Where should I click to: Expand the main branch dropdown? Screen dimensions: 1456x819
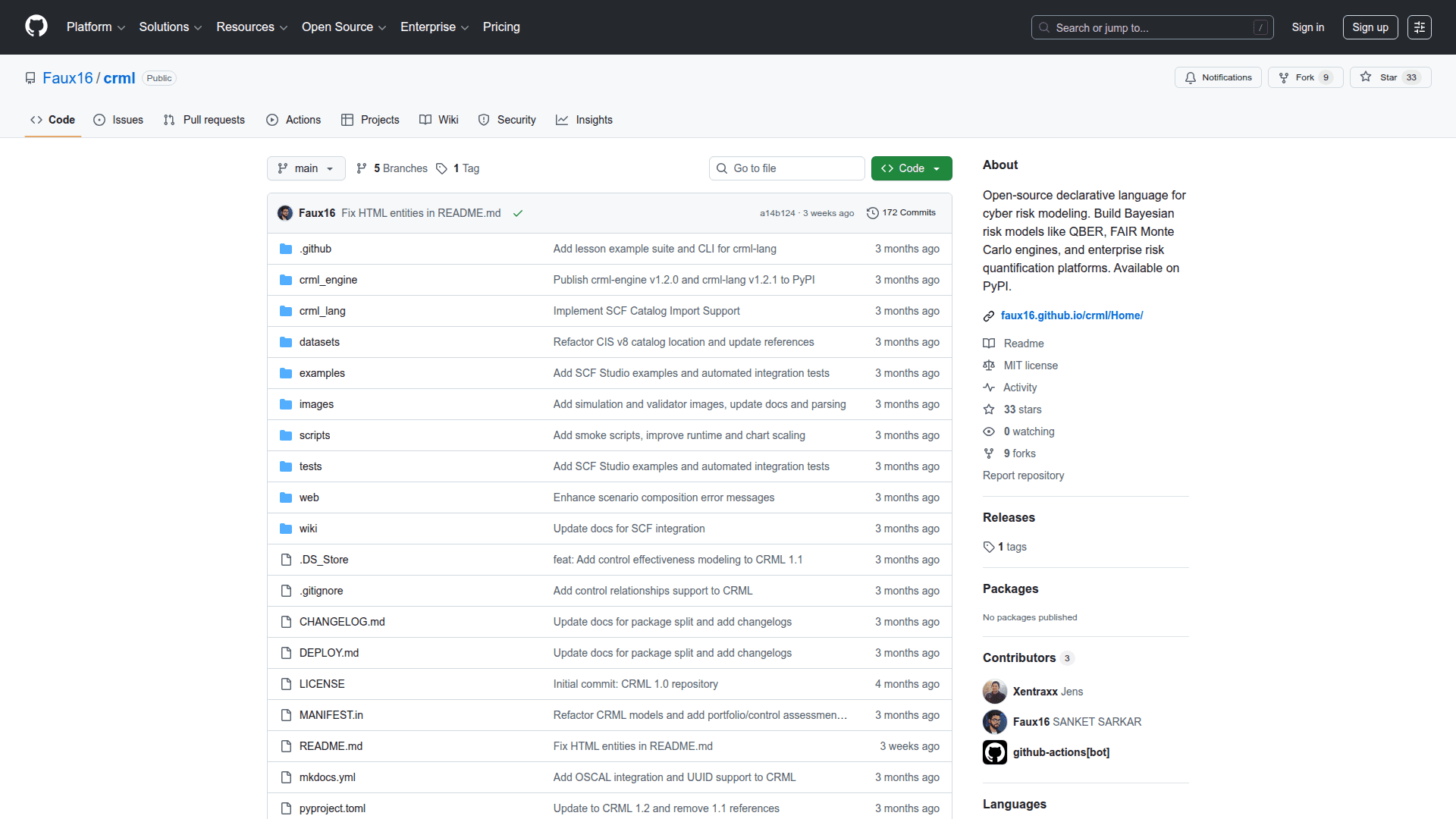coord(306,168)
